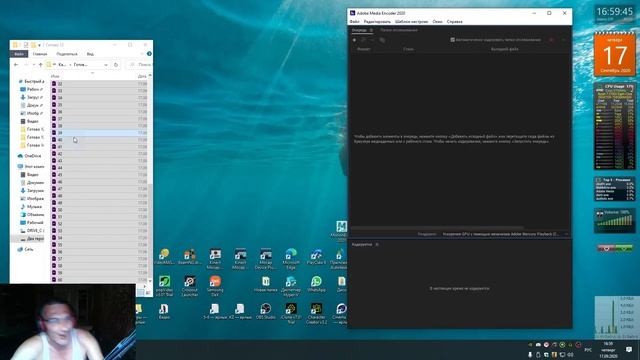640x360 pixels.
Task: Refresh the File Explorer folder
Action: (x=116, y=64)
